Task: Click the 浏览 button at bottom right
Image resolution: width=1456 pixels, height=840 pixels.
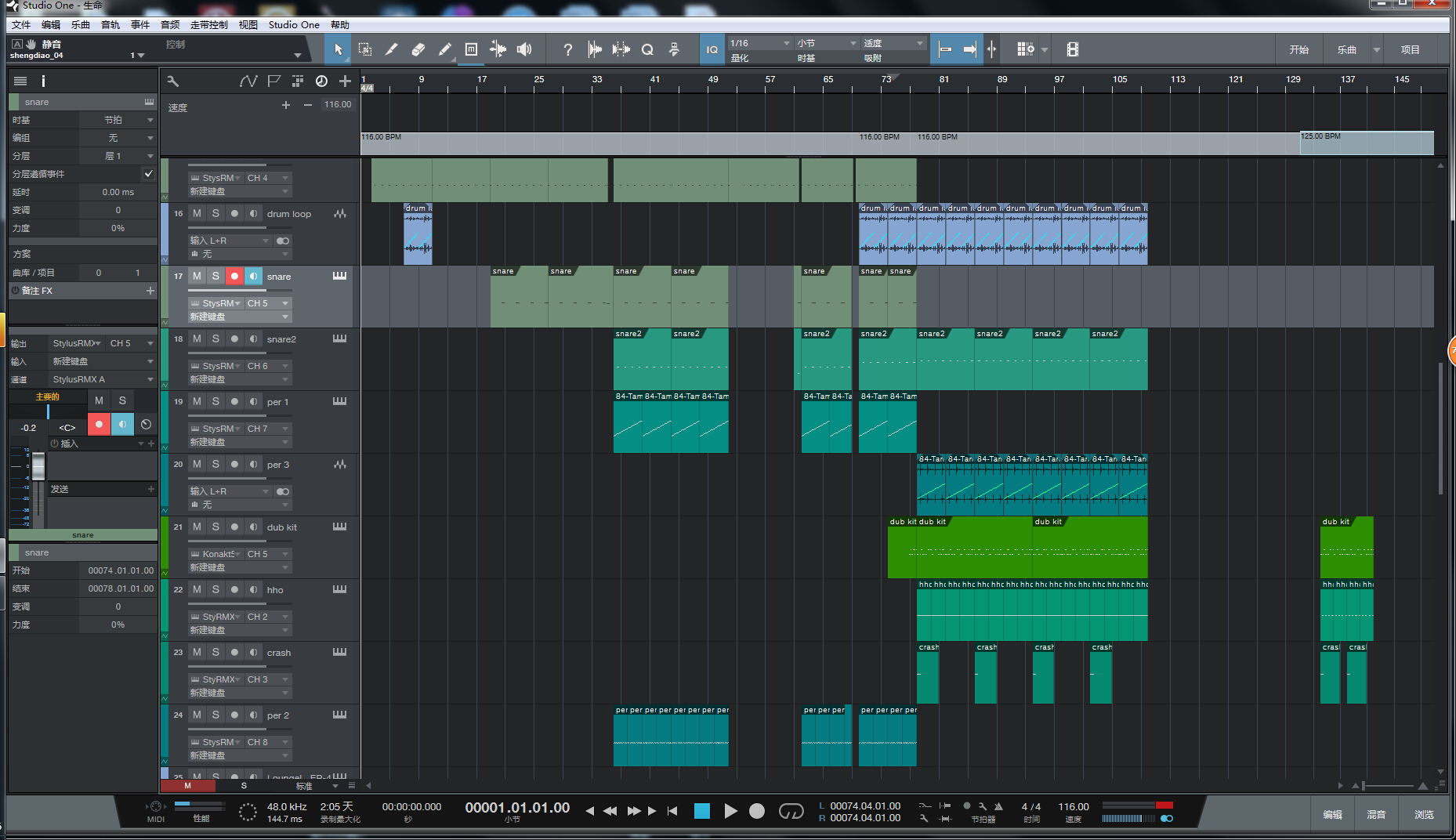Action: pyautogui.click(x=1424, y=814)
